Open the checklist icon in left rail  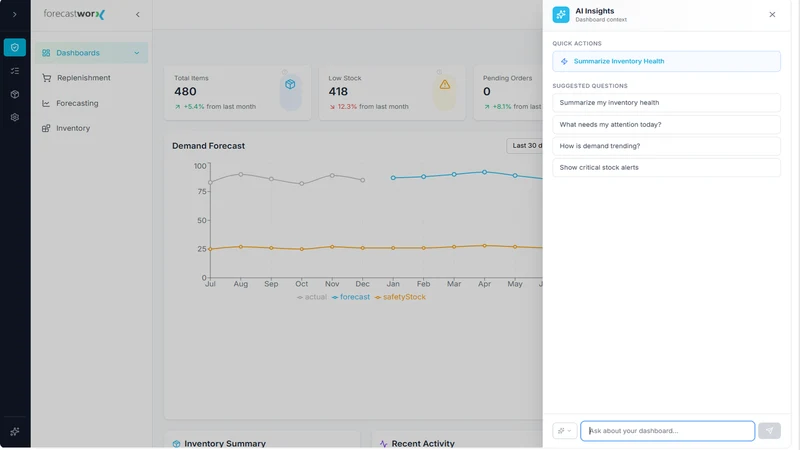[x=15, y=71]
